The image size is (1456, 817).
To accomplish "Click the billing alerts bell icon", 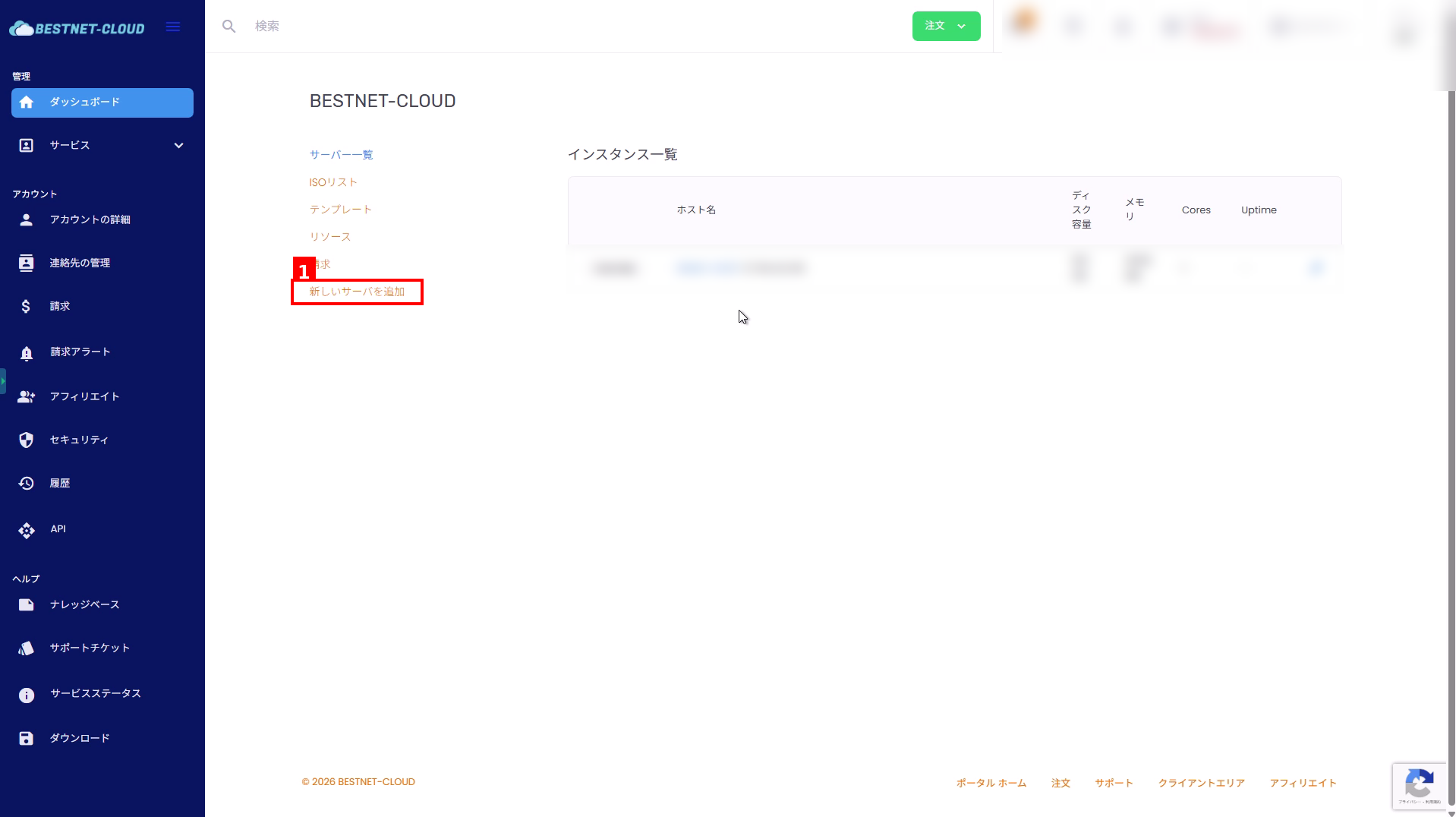I will click(x=27, y=353).
